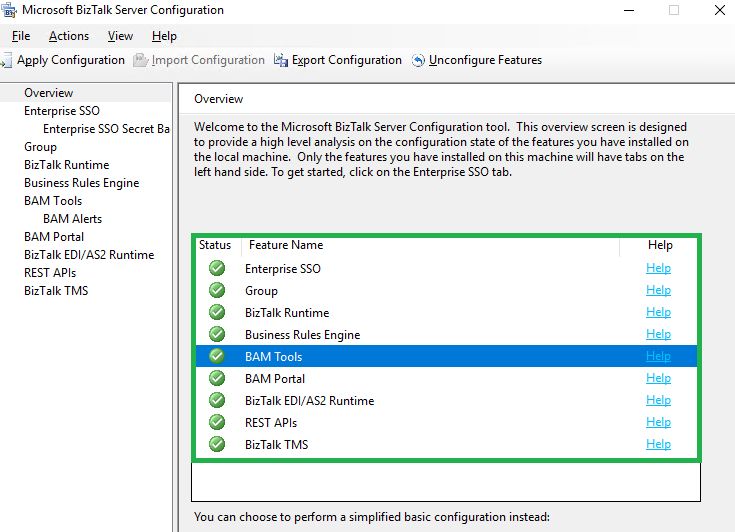Select BAM Portal row in feature list
735x532 pixels.
446,378
